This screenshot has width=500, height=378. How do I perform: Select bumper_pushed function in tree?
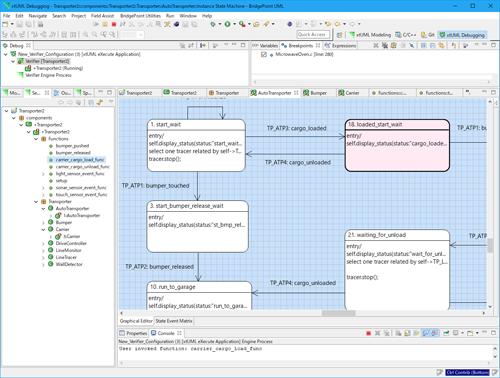72,146
